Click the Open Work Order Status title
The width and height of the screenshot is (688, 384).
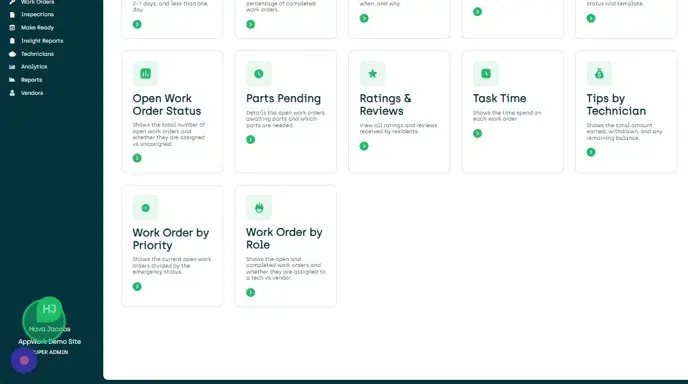[167, 104]
